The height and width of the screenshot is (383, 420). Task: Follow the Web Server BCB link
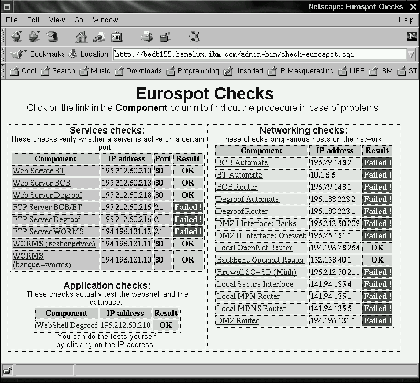click(x=42, y=183)
